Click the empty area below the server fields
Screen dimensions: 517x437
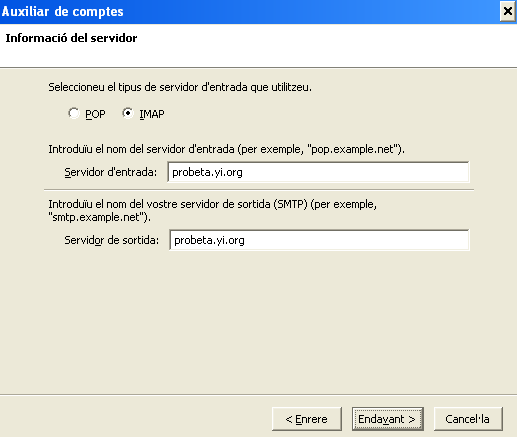258,322
